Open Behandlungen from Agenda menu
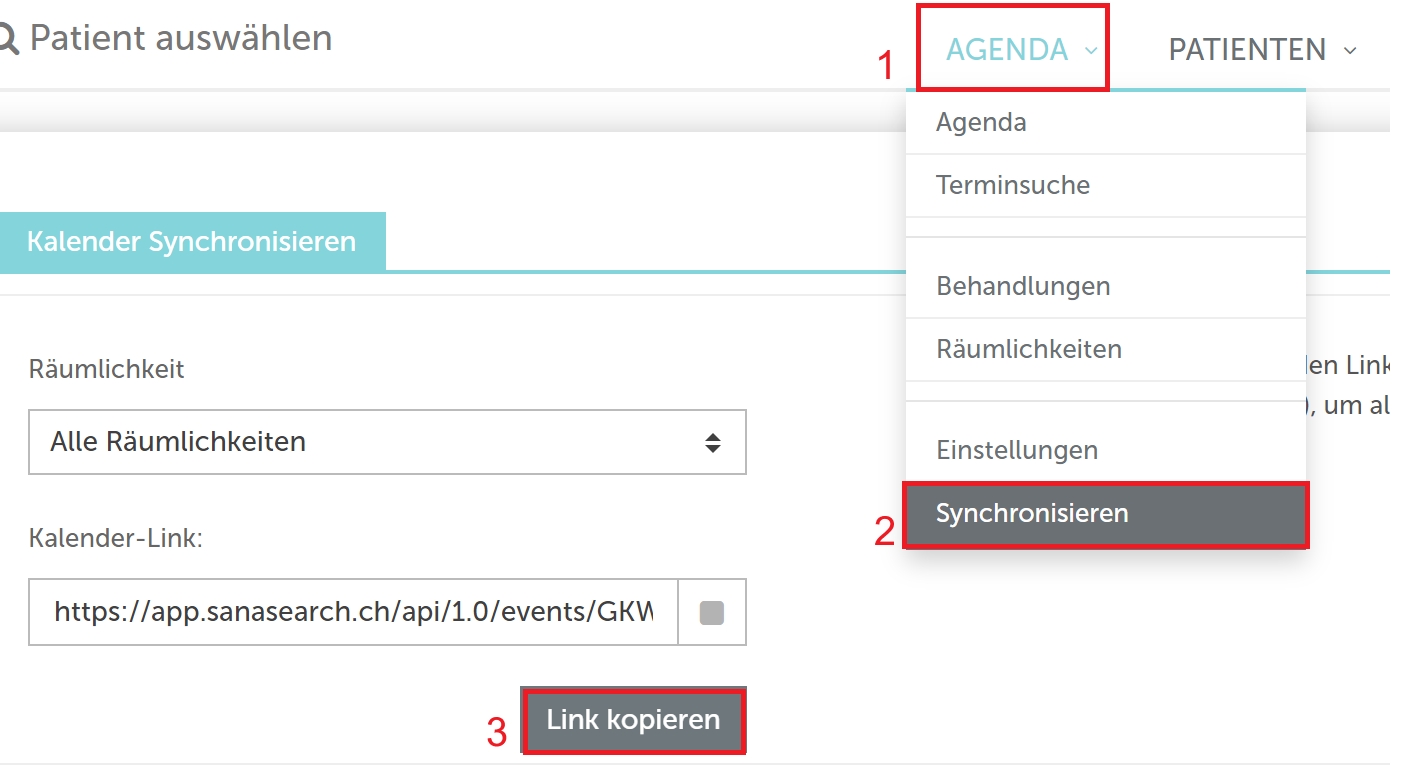1411x765 pixels. (x=1106, y=286)
